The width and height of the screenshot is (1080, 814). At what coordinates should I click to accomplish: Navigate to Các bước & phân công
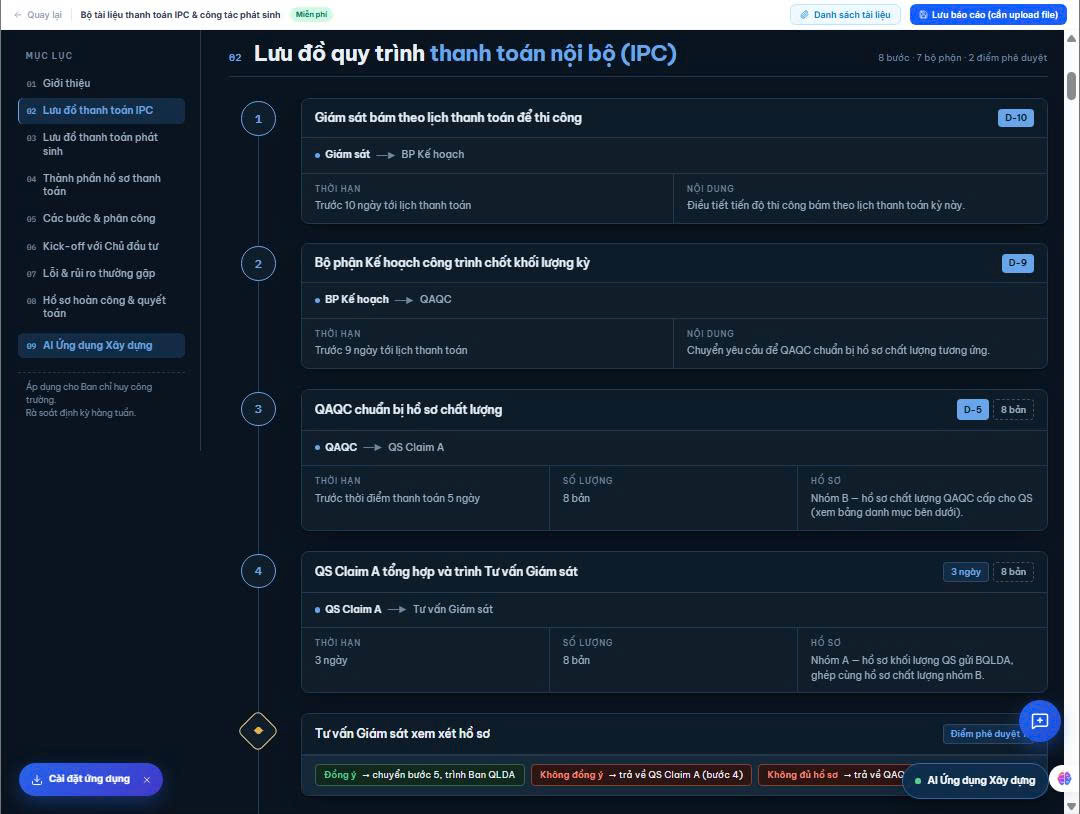[101, 218]
